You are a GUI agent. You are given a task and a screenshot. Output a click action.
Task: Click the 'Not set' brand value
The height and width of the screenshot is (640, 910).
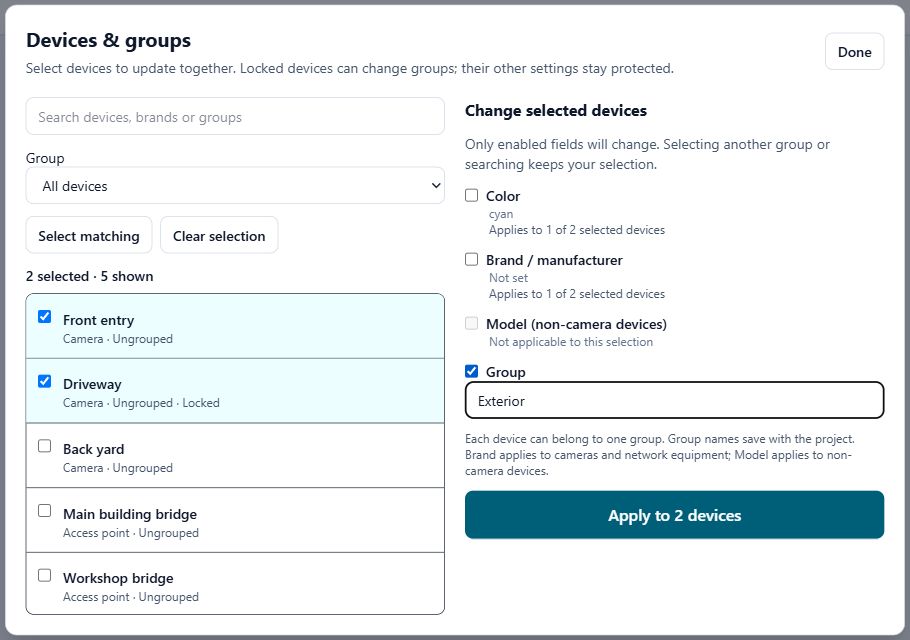(x=508, y=278)
